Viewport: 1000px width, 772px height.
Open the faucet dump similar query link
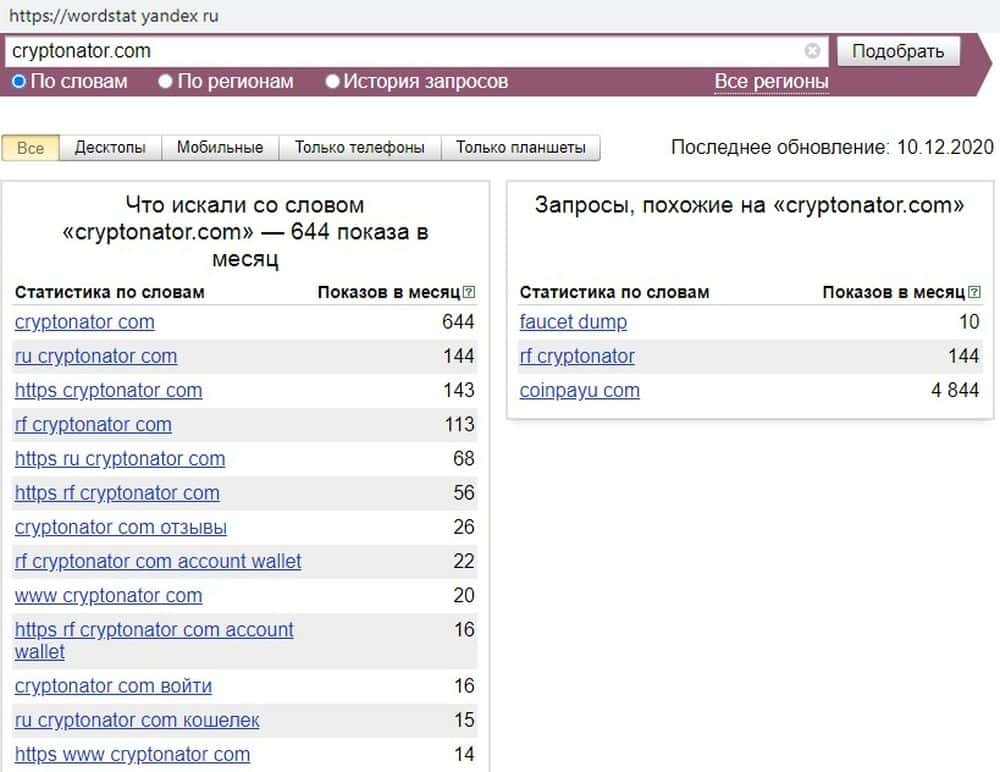573,322
